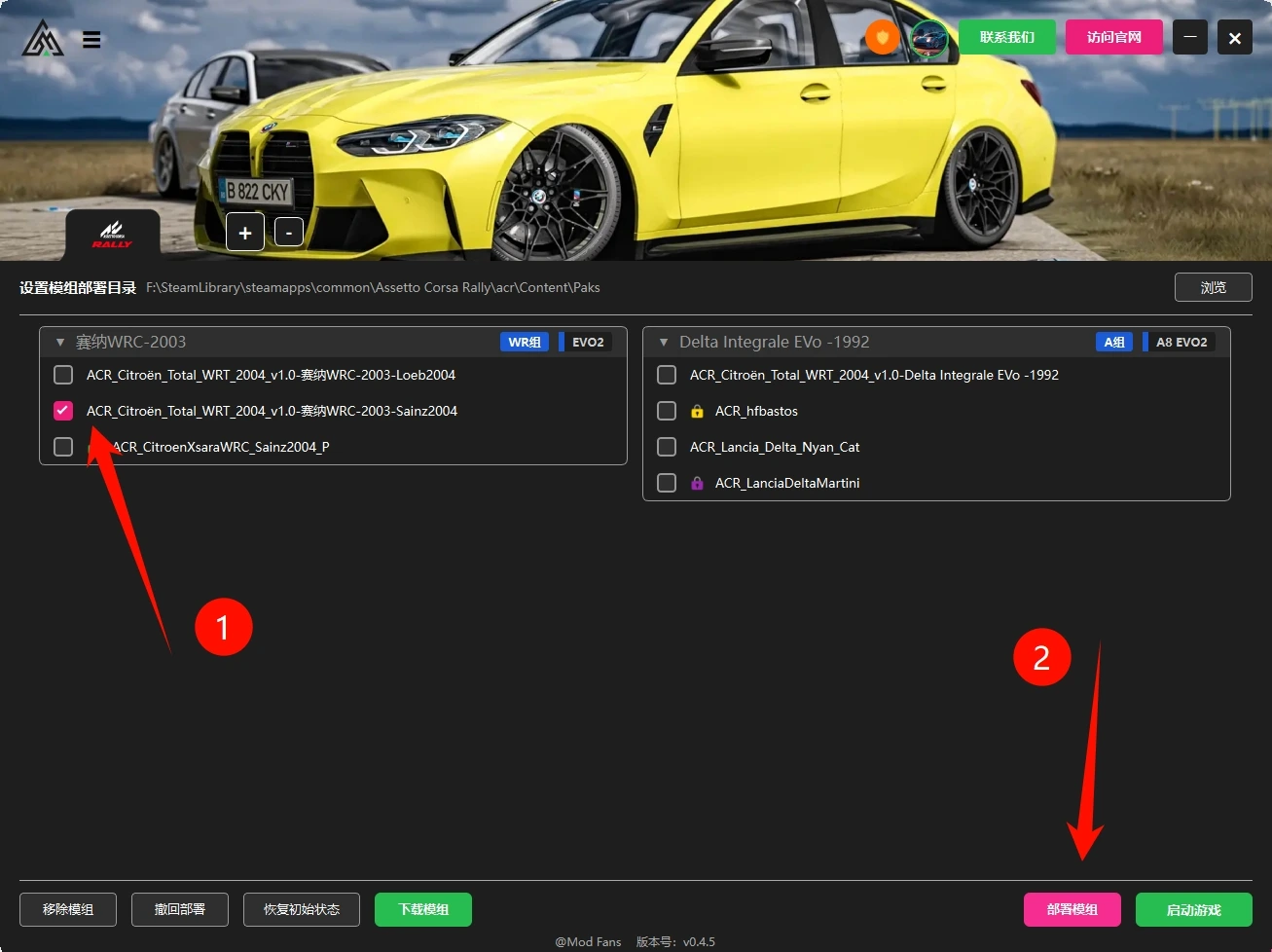Viewport: 1272px width, 952px height.
Task: Click purple lock icon beside ACR_LanciaDeltaMartini
Action: [697, 484]
